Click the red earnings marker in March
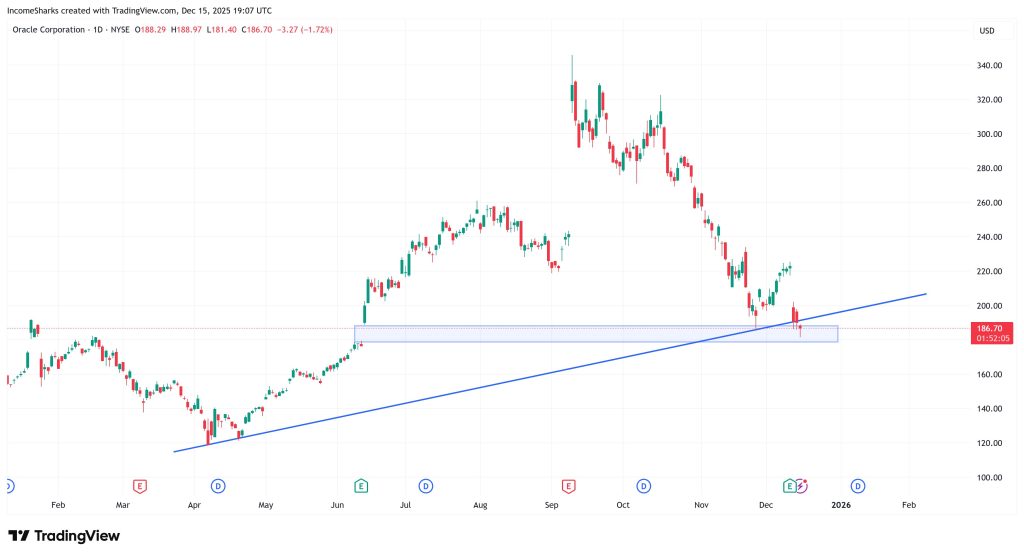 tap(140, 486)
